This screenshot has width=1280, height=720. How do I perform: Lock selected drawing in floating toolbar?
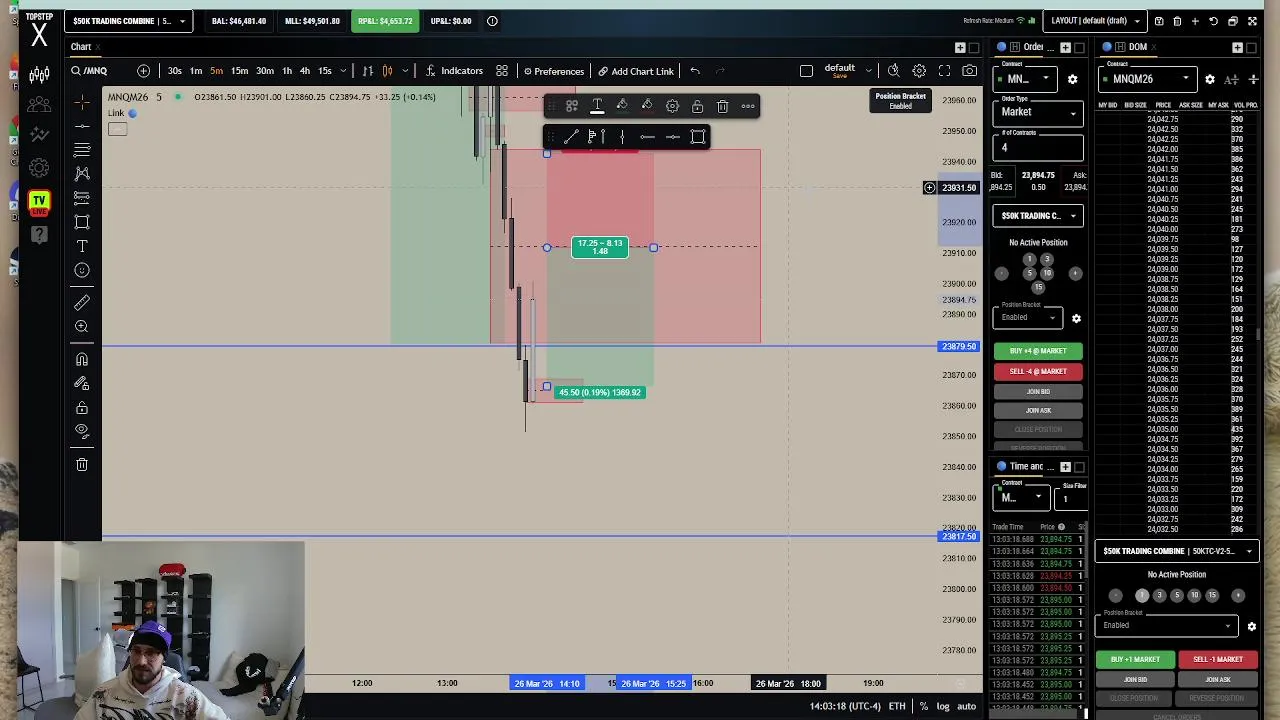click(x=697, y=106)
